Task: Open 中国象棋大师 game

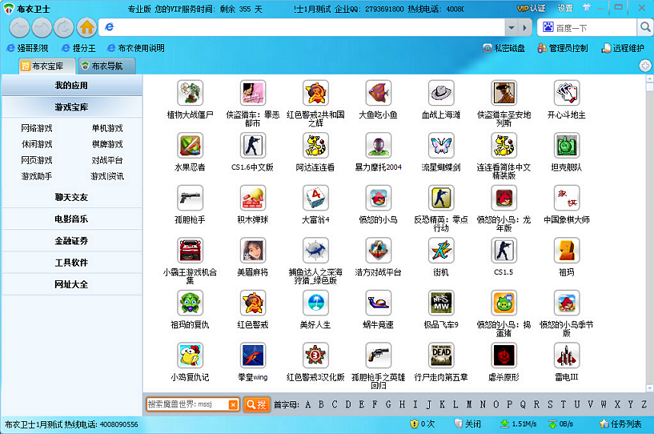Action: pyautogui.click(x=566, y=198)
